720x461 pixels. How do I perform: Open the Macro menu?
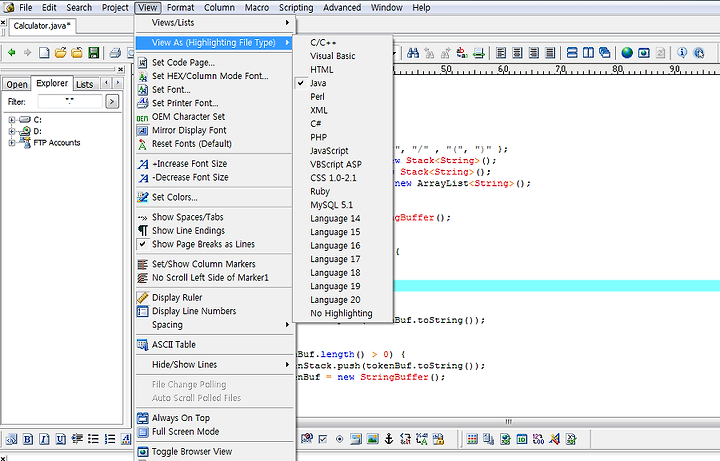(257, 8)
